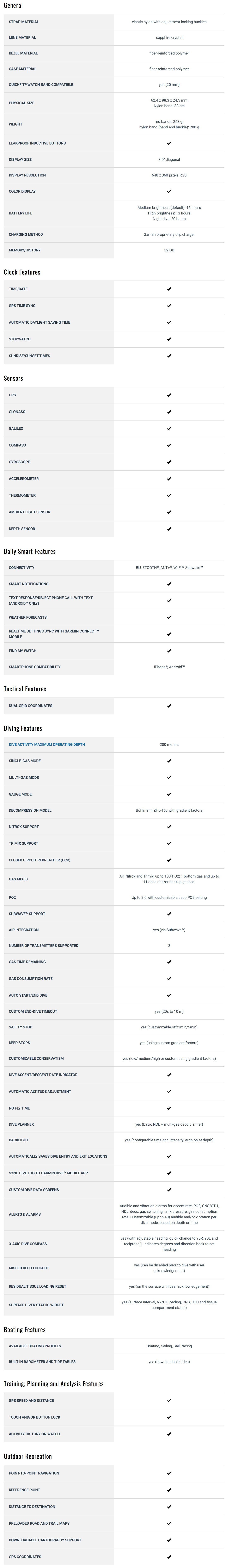Screen dimensions: 226x1568
Task: Click the Battery Life row label
Action: [21, 213]
